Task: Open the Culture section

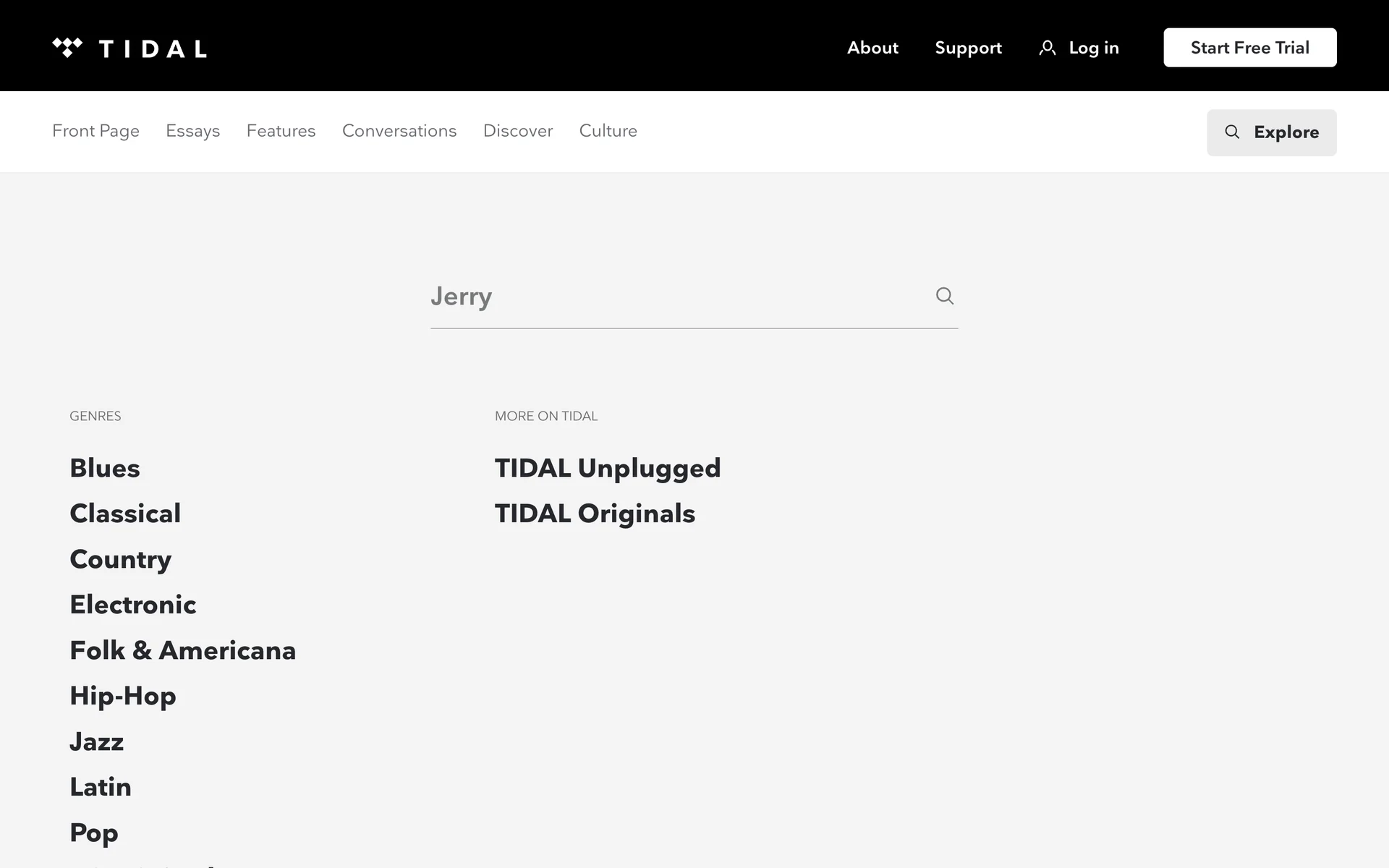Action: (x=608, y=131)
